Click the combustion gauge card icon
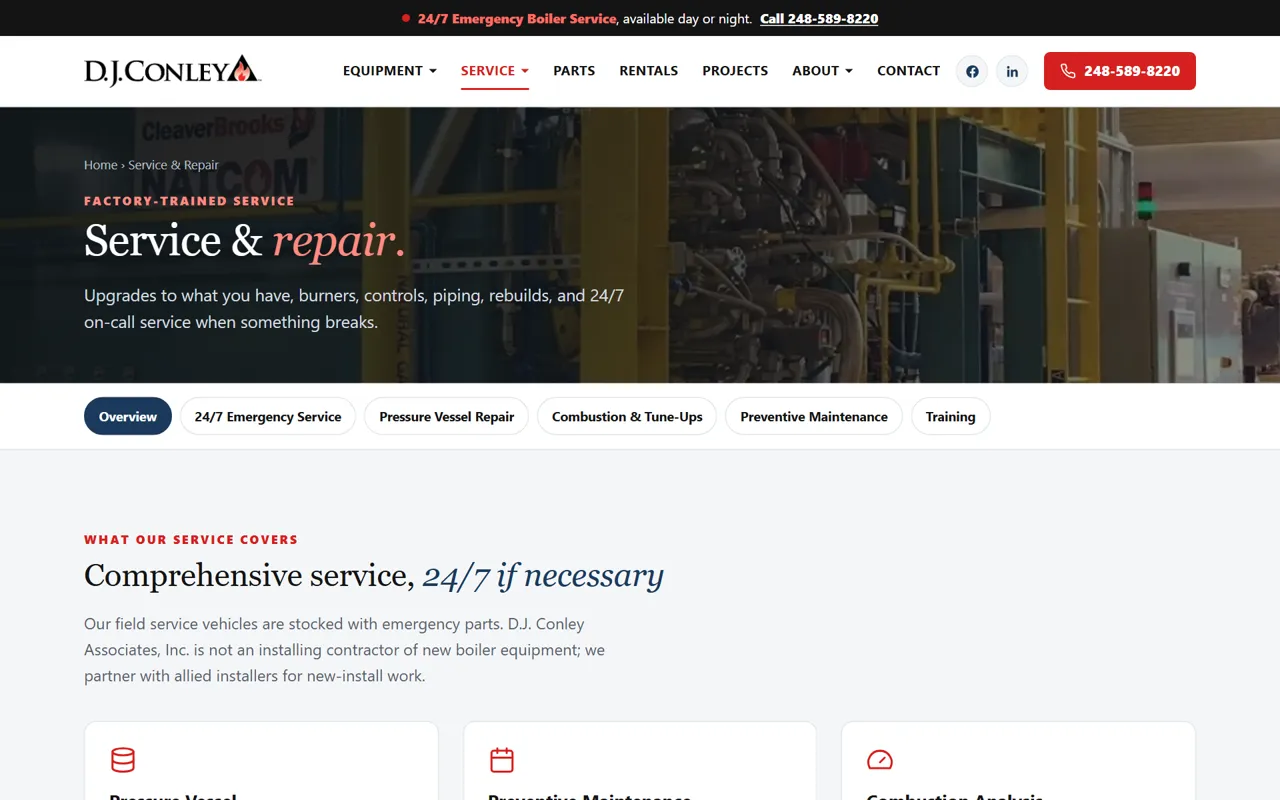1280x800 pixels. [880, 760]
